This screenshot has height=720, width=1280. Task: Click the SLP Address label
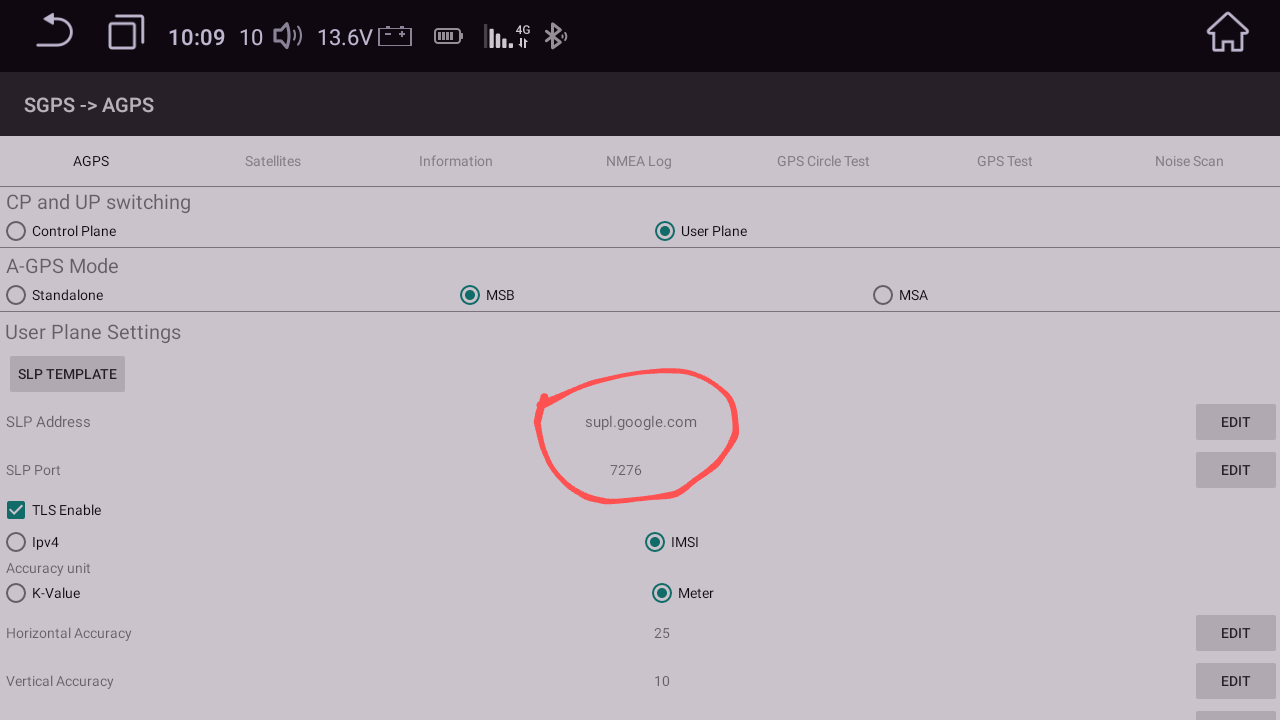click(48, 422)
